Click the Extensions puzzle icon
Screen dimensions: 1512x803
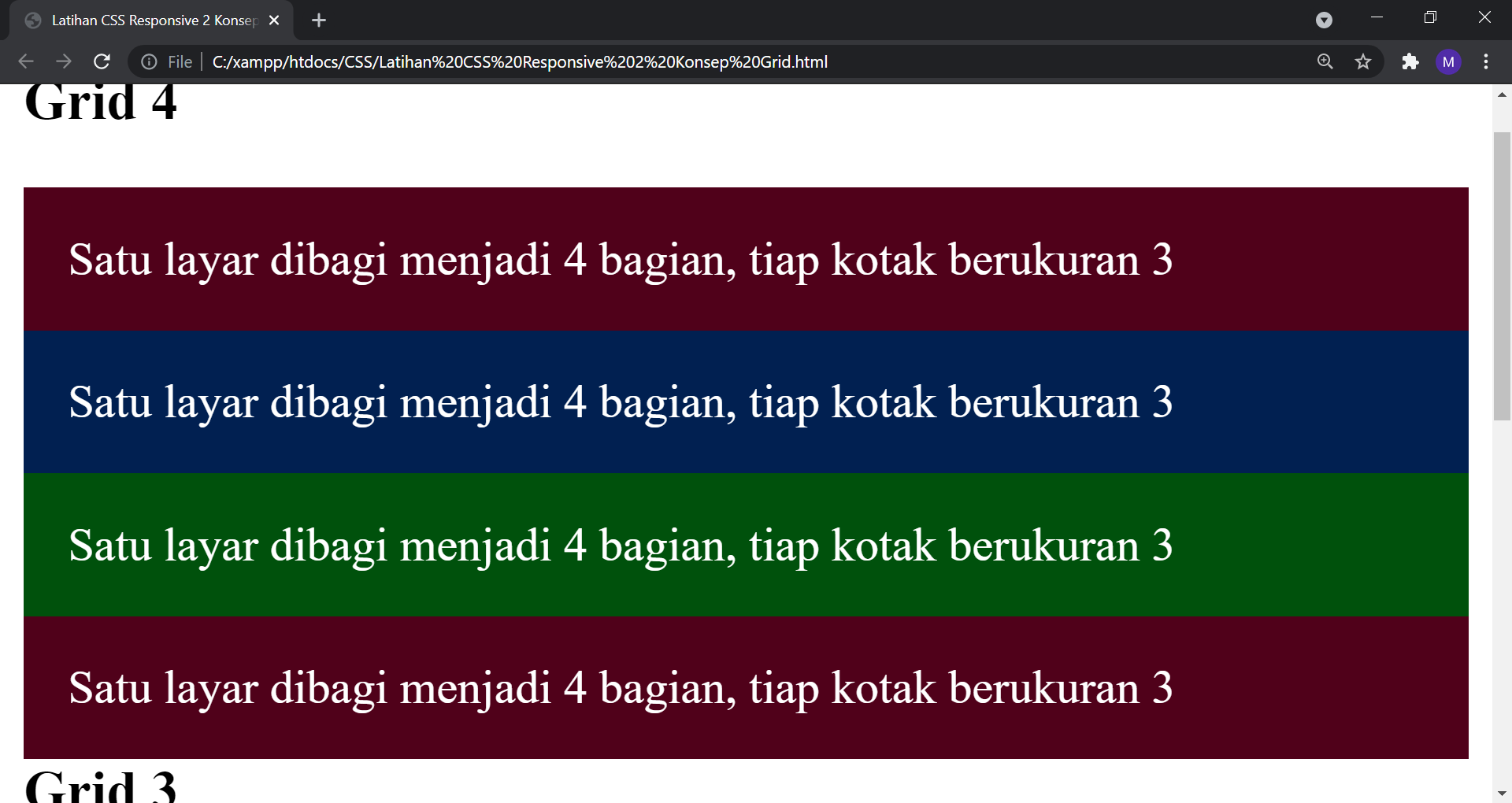pyautogui.click(x=1410, y=61)
